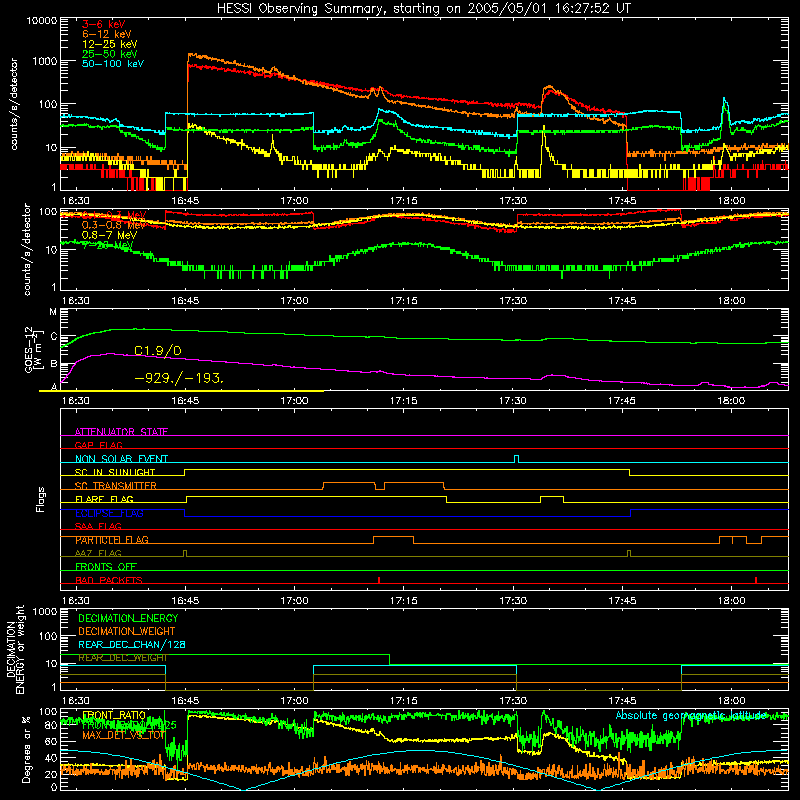Click the 0.8-7 MeV legend label
Screen dimensions: 800x800
coord(109,235)
